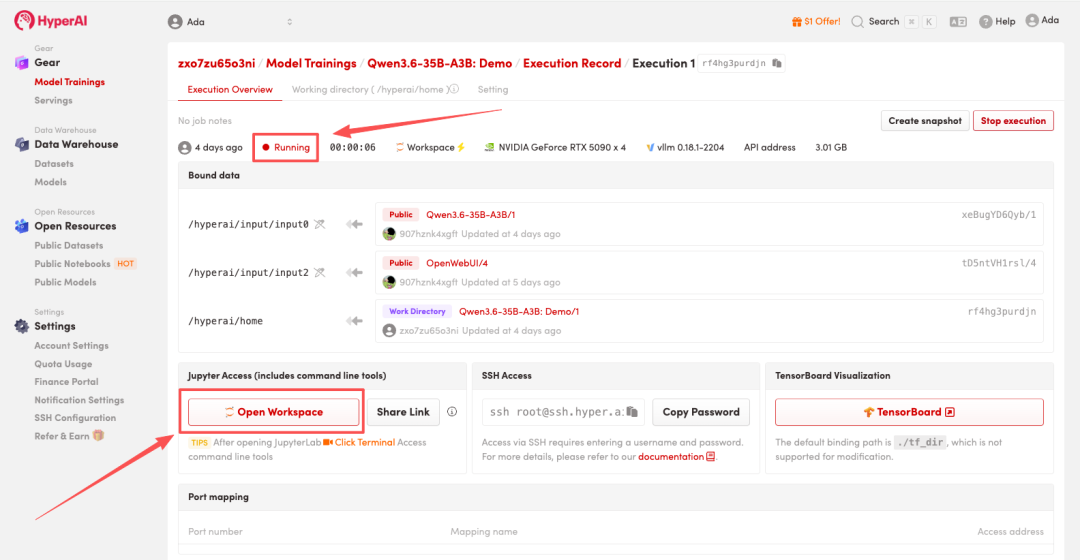This screenshot has width=1080, height=560.
Task: Follow the documentation link under SSH Access
Action: [x=671, y=456]
